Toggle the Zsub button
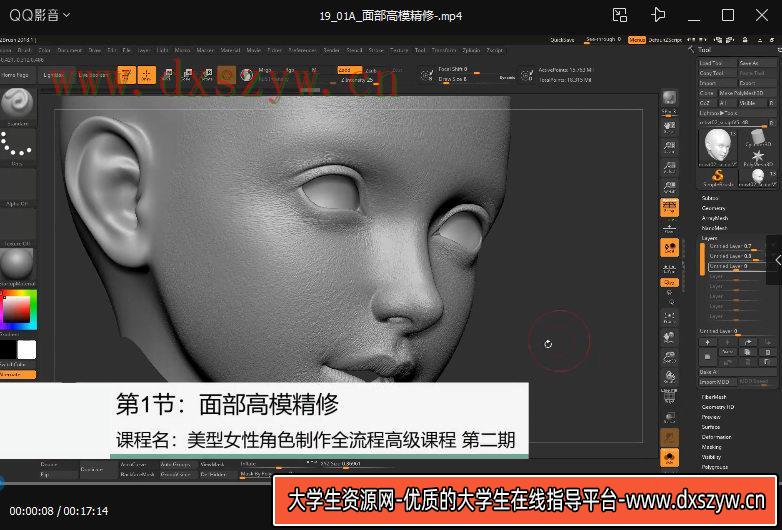 click(x=372, y=71)
